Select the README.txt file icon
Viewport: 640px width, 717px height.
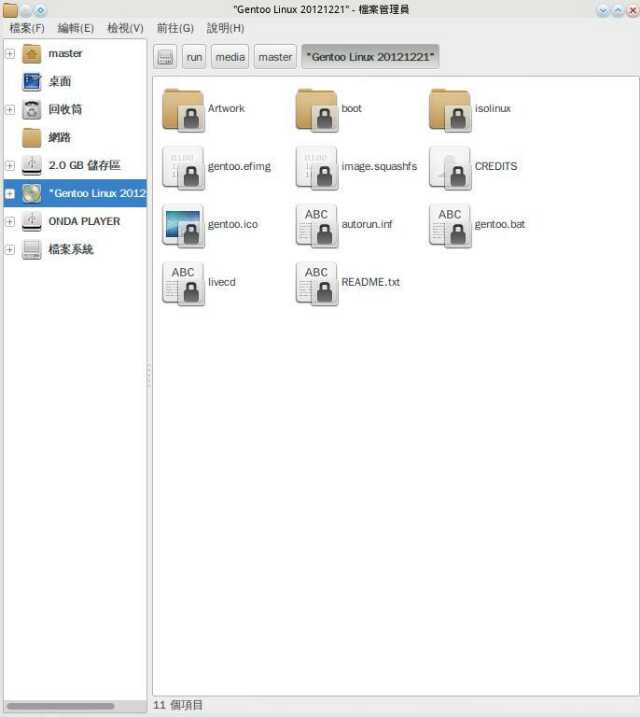(x=316, y=284)
